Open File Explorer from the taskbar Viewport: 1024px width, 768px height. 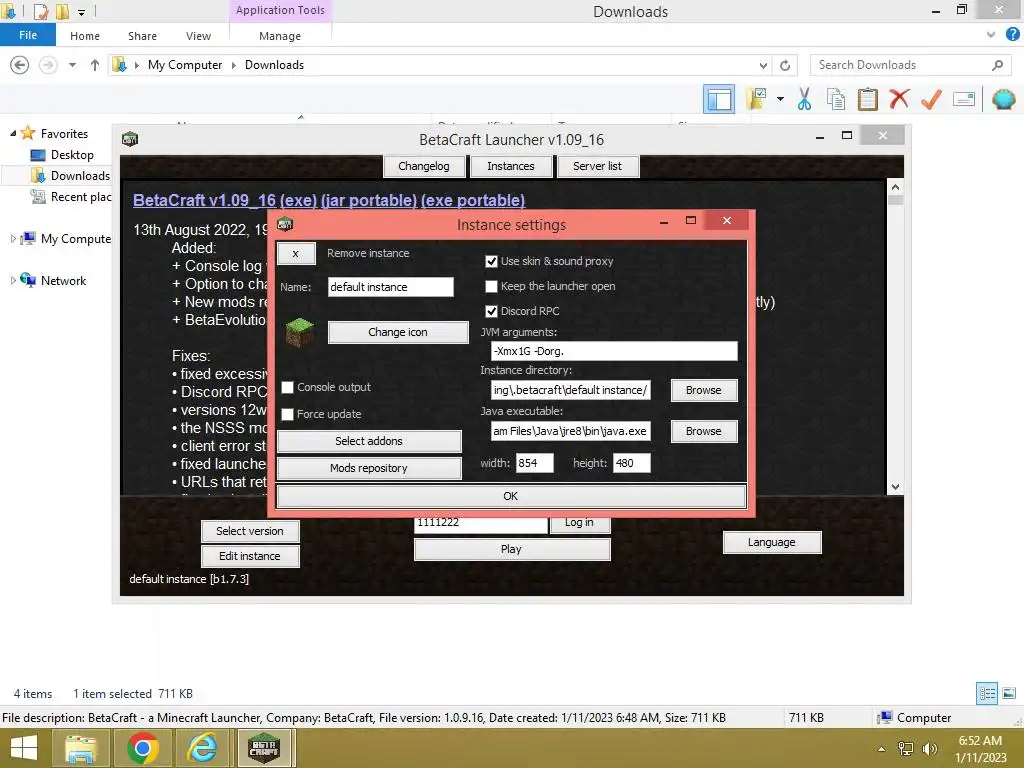coord(80,748)
